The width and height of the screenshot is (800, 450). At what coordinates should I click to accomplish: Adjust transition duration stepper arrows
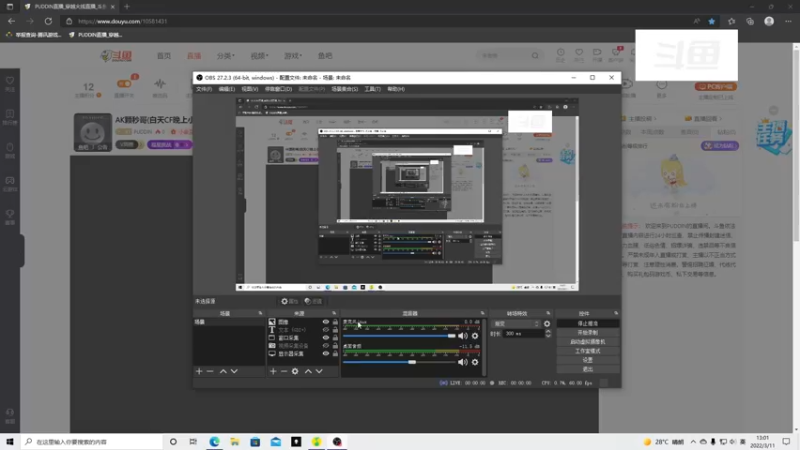(548, 334)
